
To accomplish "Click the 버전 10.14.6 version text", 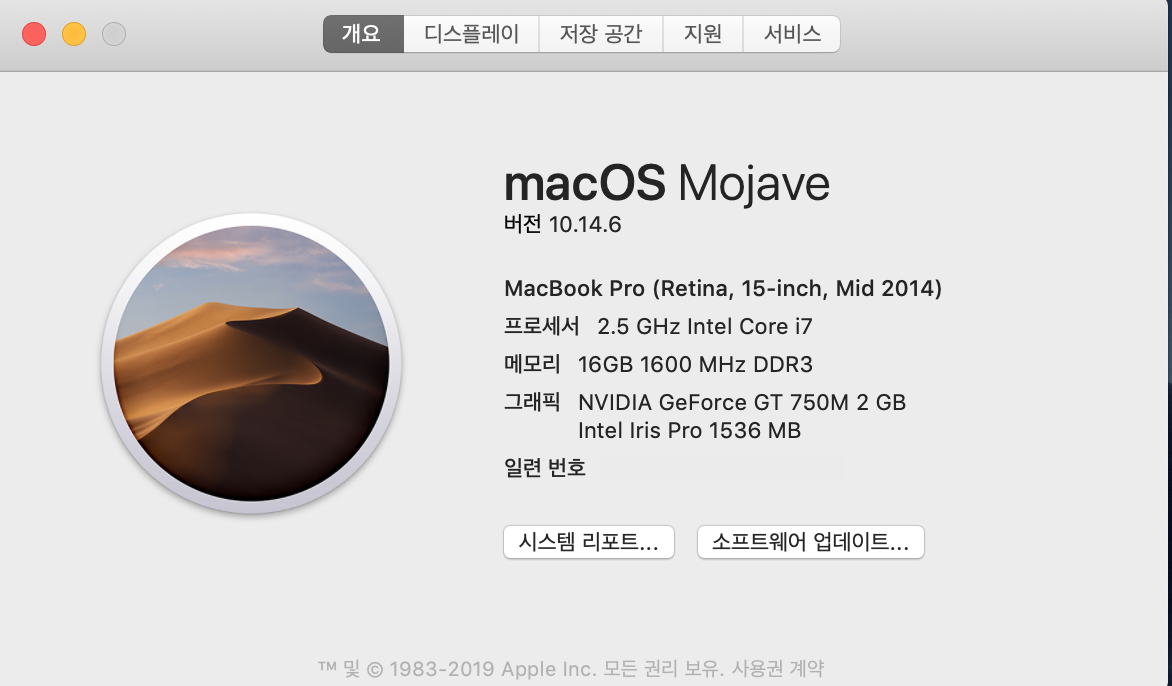I will [x=562, y=224].
